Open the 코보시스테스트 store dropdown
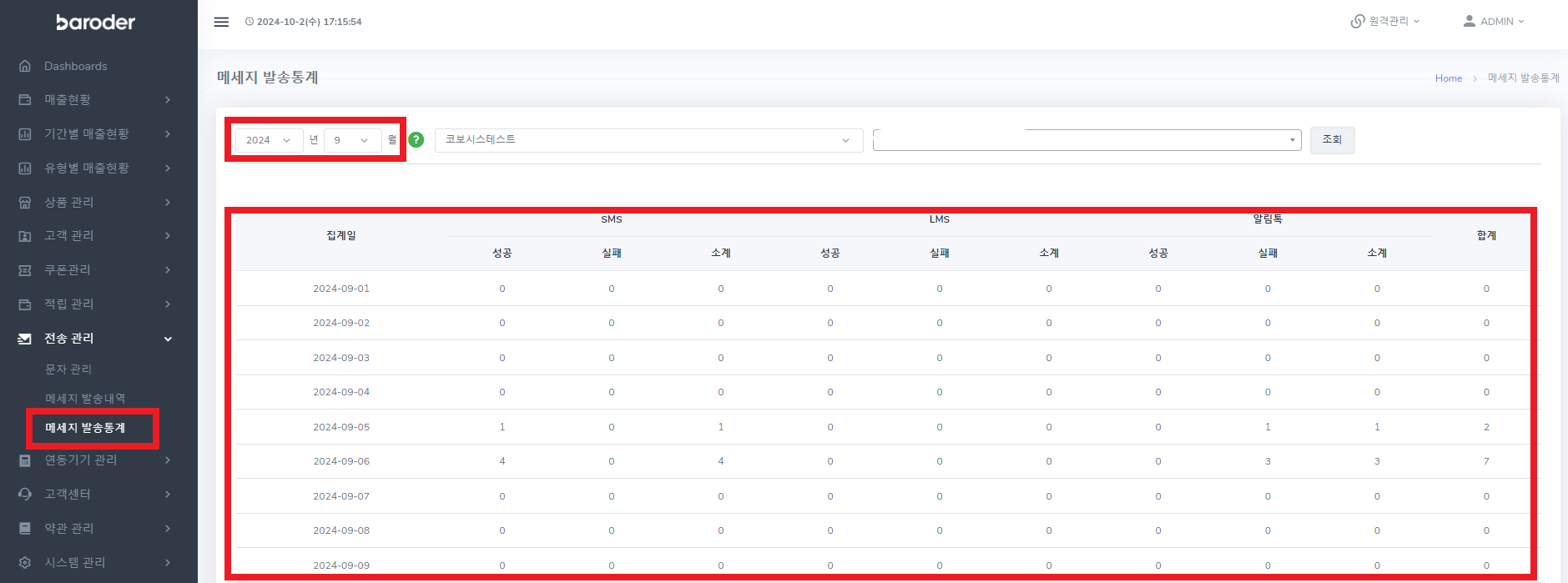 648,140
